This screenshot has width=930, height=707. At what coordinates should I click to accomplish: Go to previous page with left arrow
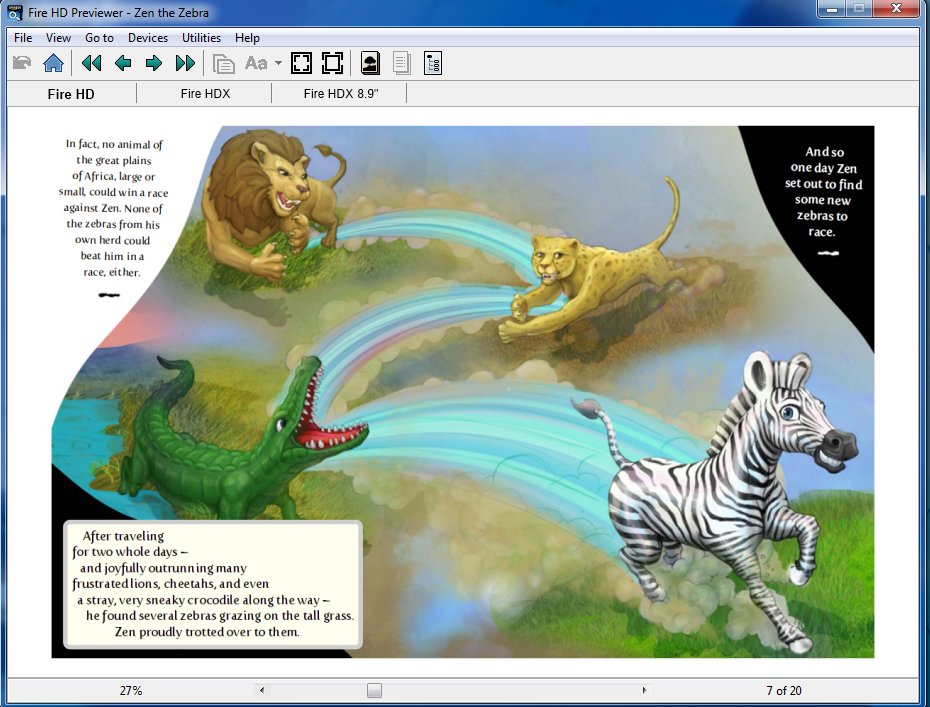123,64
